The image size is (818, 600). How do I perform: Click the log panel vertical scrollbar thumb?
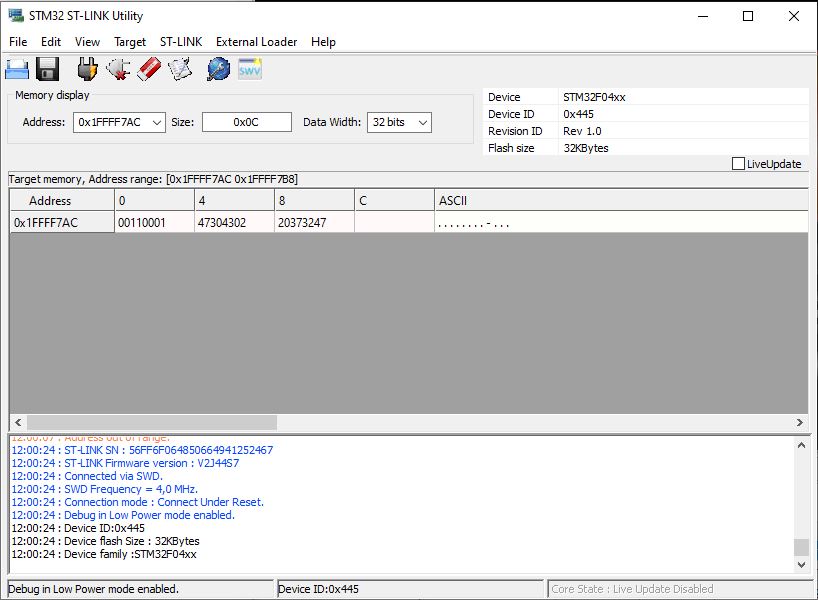click(x=801, y=547)
